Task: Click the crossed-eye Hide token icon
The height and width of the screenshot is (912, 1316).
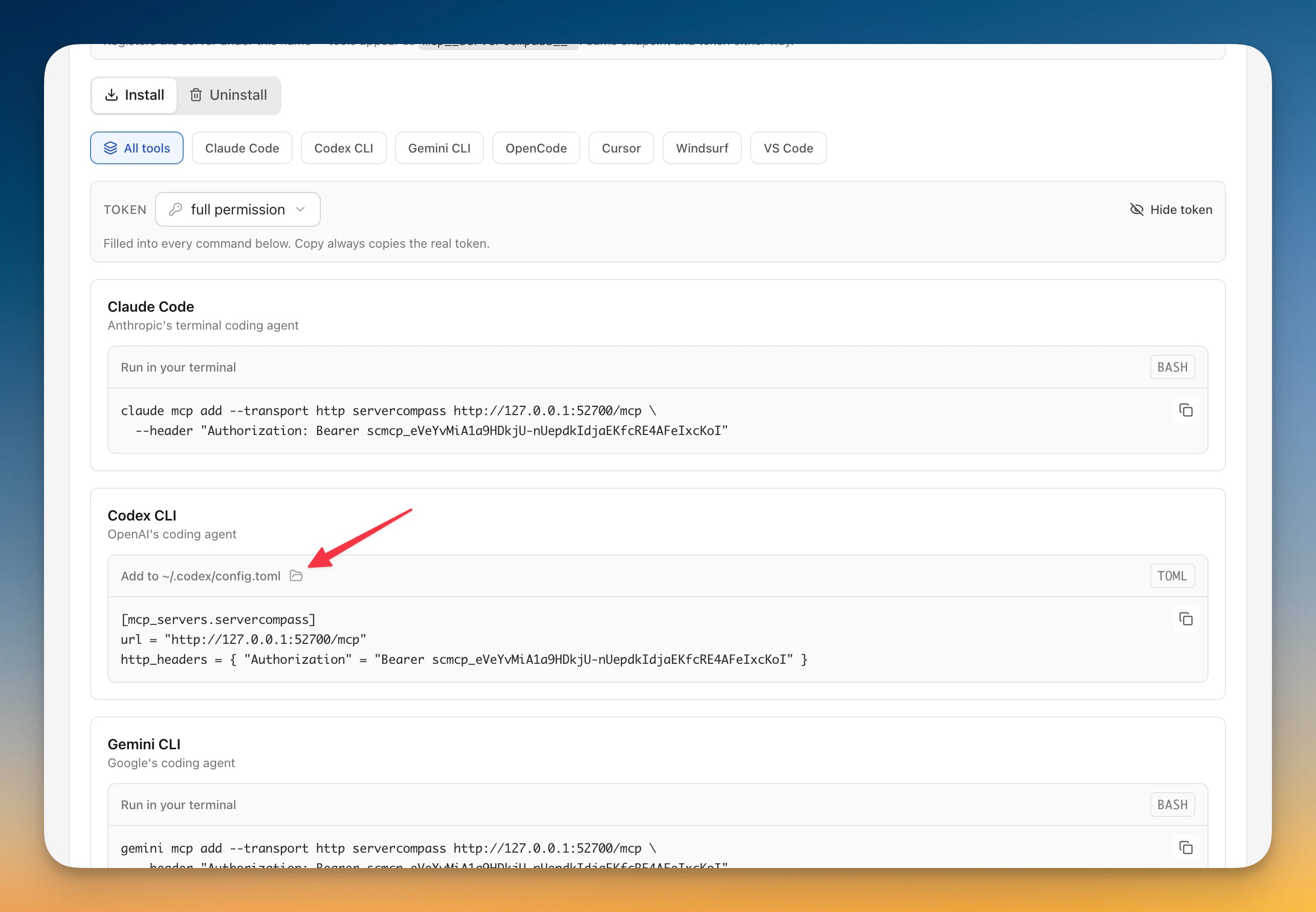Action: pos(1136,210)
